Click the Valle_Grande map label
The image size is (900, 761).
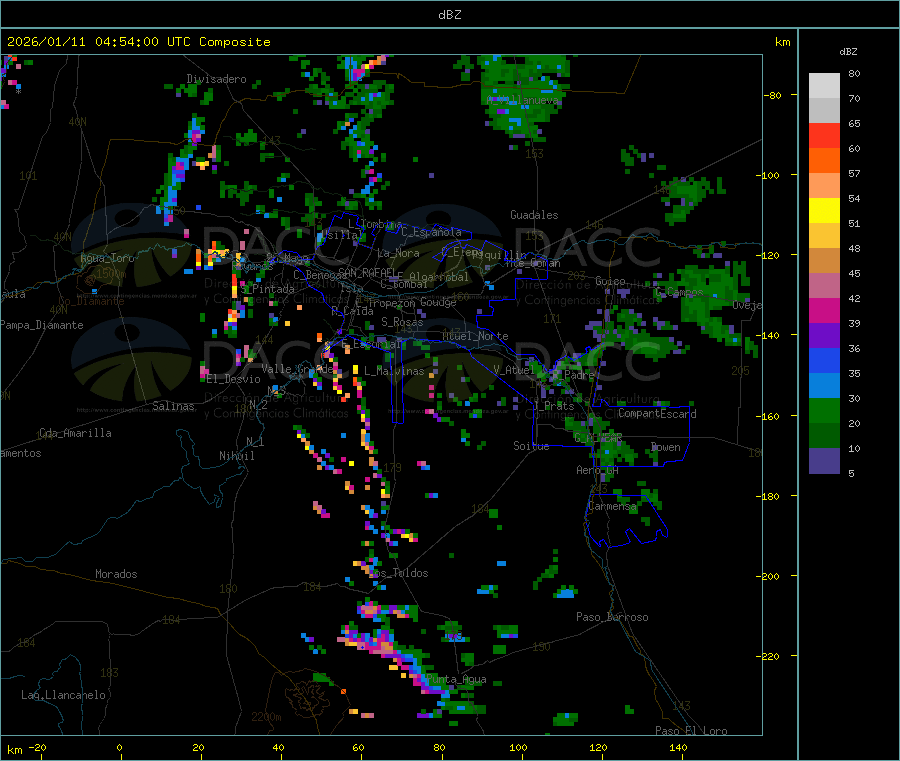point(297,369)
